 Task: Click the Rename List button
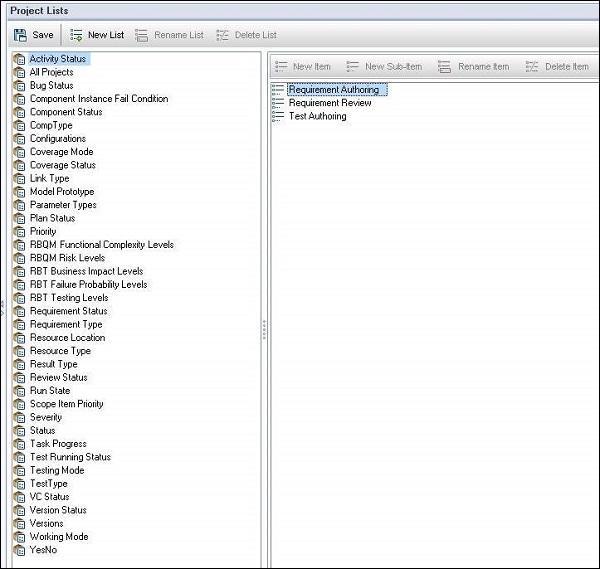point(170,35)
